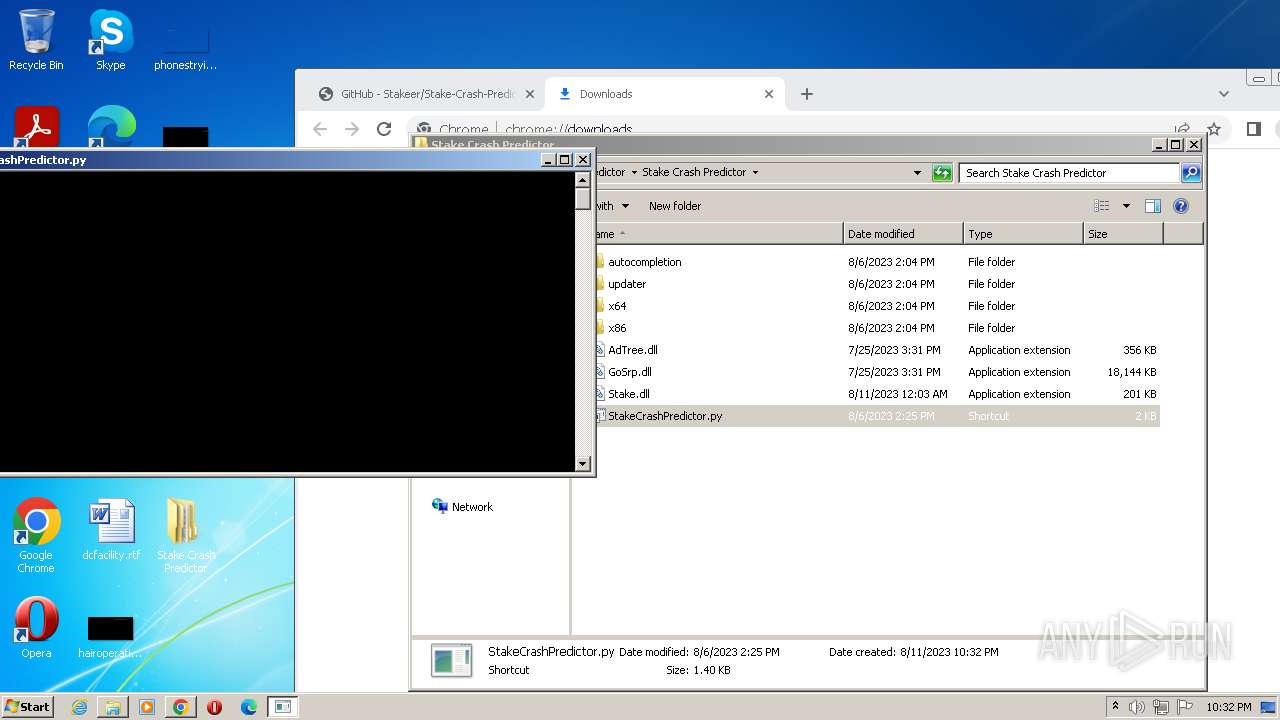Click the Chrome address bar
1280x720 pixels.
pos(790,129)
